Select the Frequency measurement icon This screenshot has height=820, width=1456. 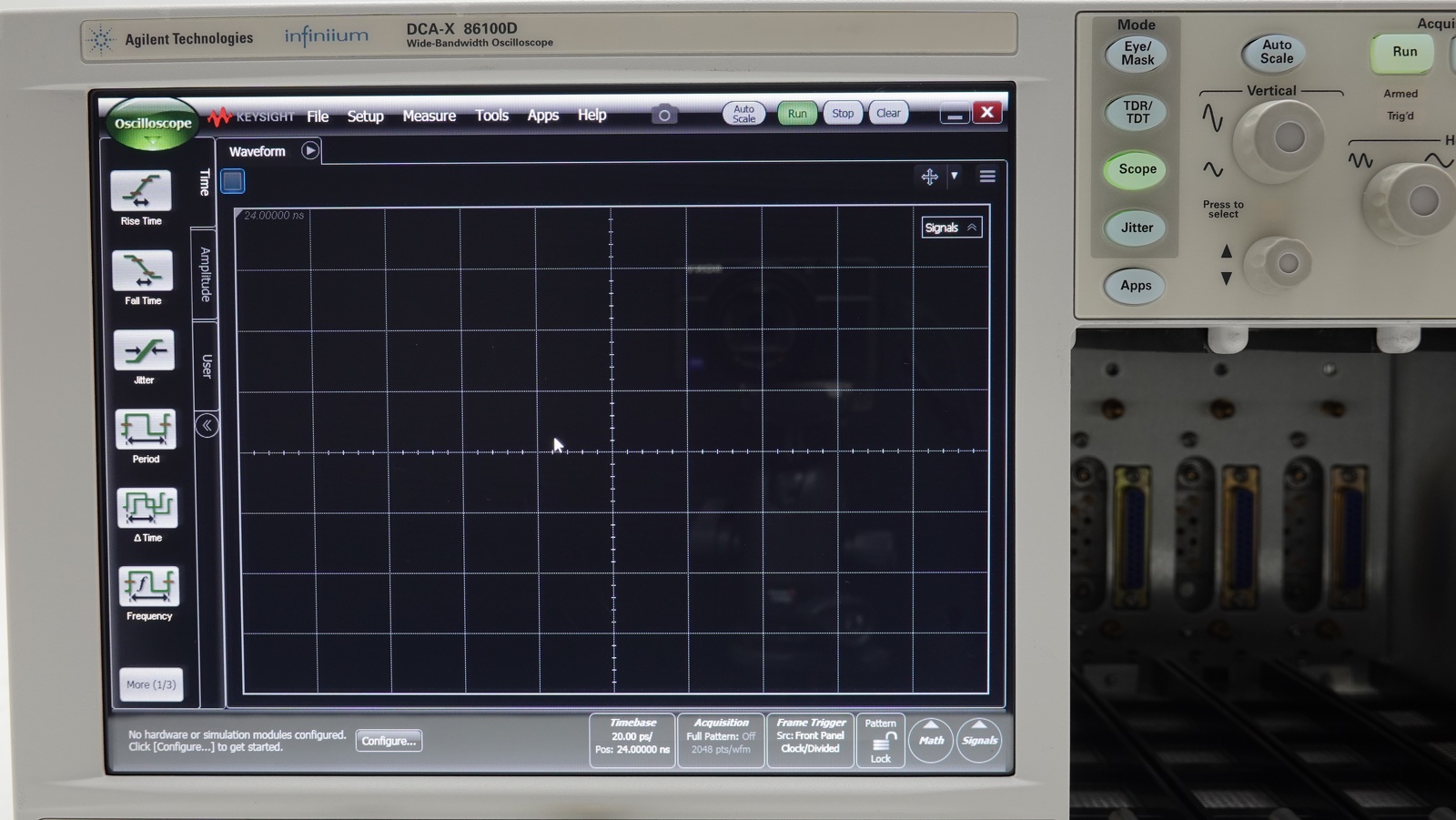(x=148, y=587)
